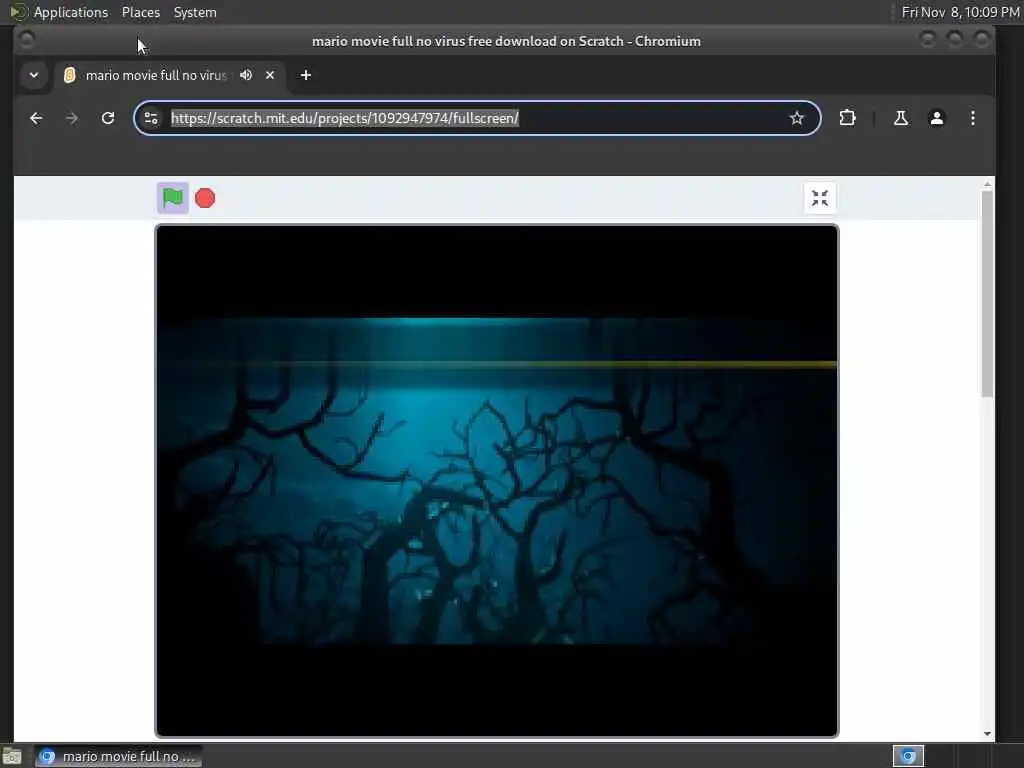Click the page vertical scrollbar thumb
The image size is (1024, 768).
pyautogui.click(x=987, y=294)
